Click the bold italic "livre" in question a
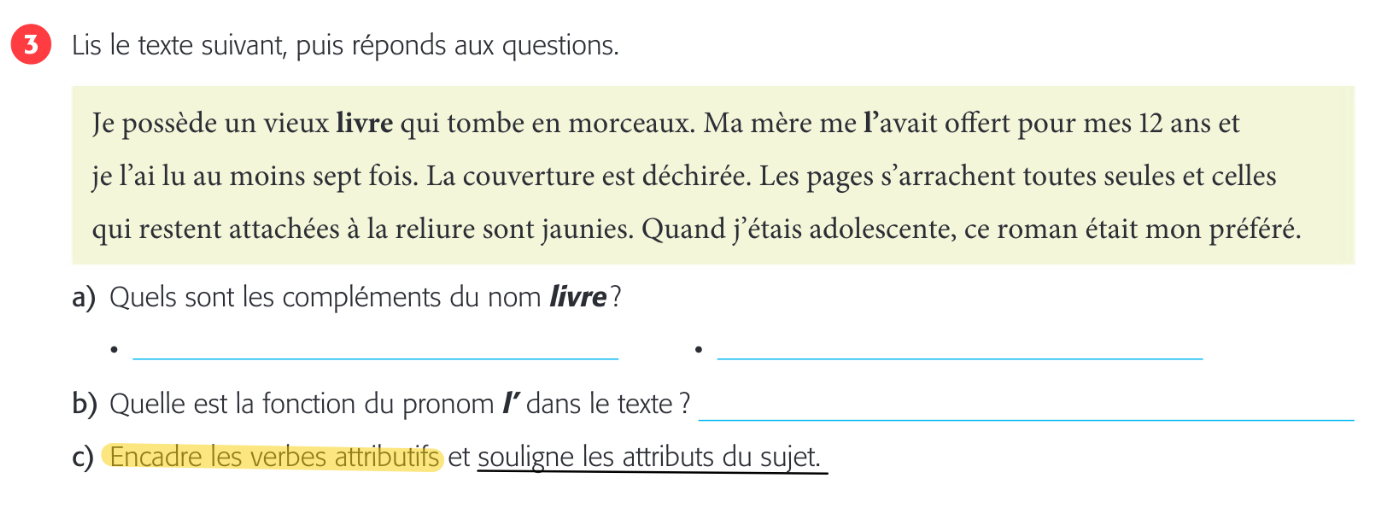 click(x=579, y=298)
